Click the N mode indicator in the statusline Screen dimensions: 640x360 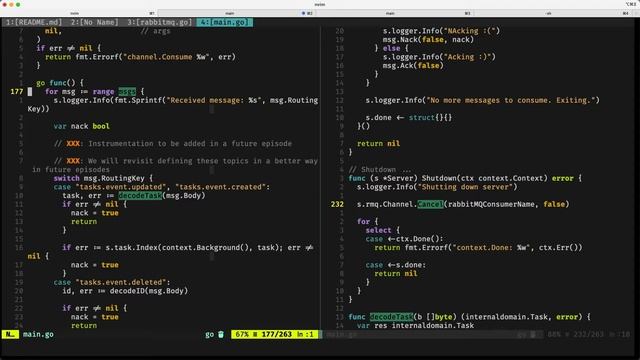click(10, 334)
